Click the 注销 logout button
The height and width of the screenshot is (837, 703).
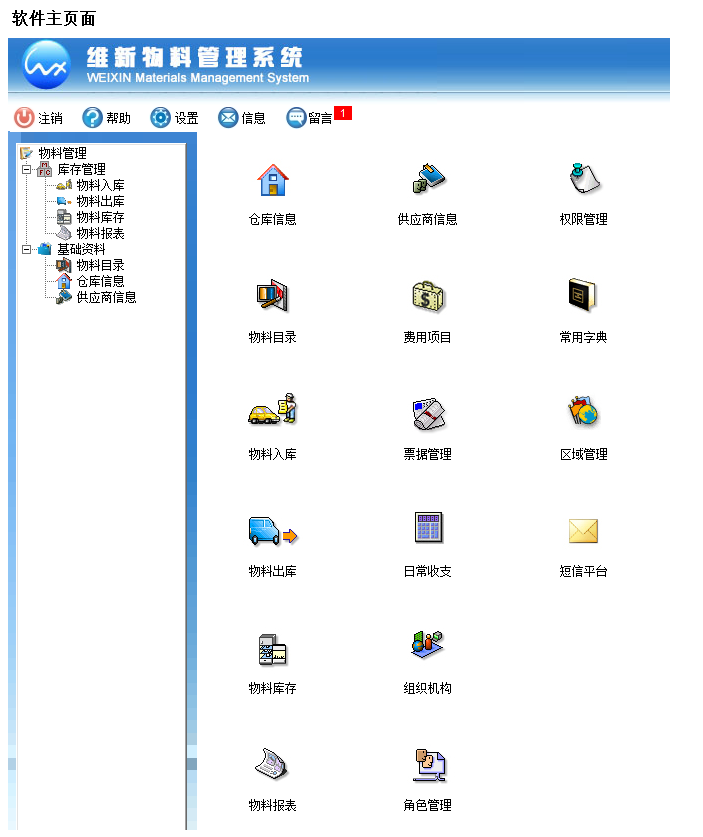point(38,118)
